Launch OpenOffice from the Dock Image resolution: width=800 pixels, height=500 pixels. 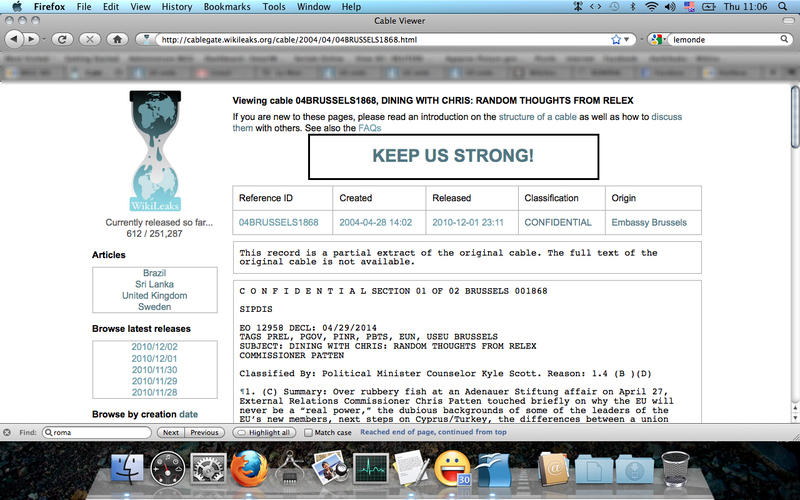click(493, 469)
